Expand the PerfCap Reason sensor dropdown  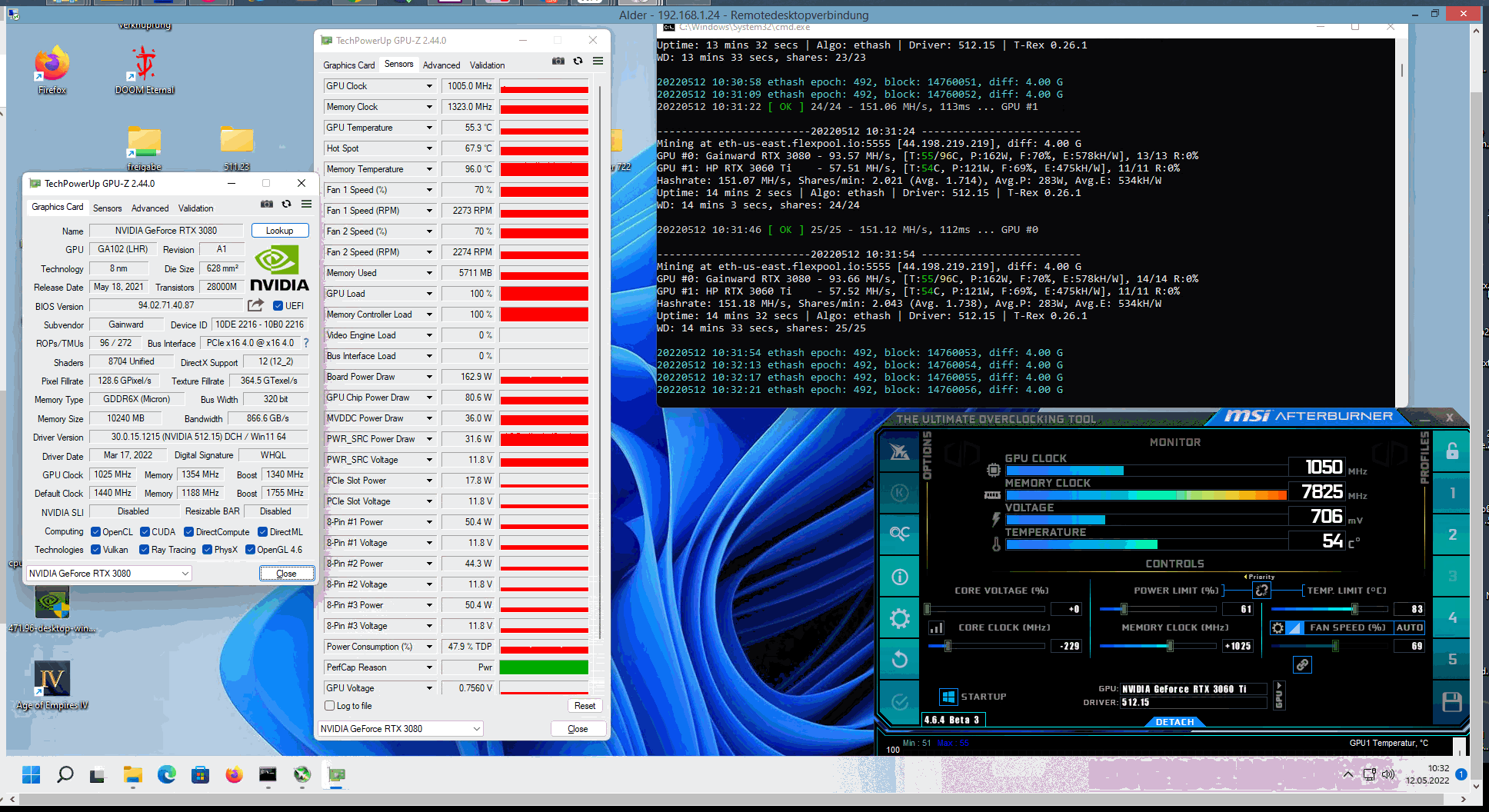pos(429,667)
